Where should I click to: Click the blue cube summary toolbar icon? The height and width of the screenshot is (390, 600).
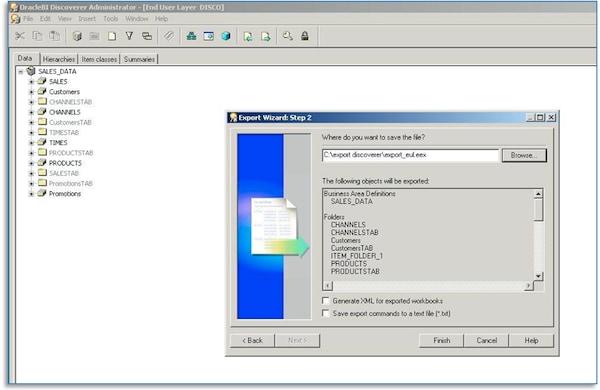(226, 36)
